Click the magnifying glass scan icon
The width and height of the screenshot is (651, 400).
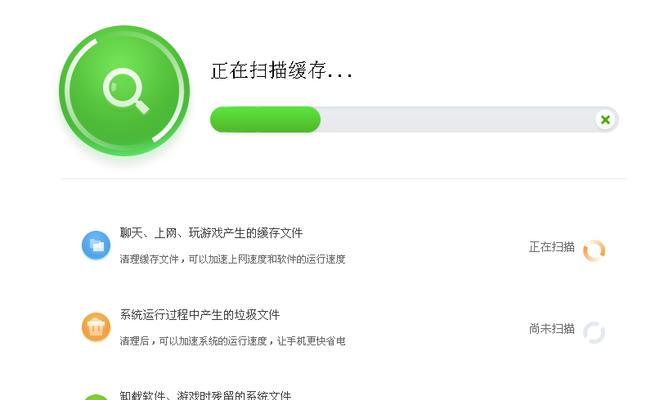click(x=126, y=91)
